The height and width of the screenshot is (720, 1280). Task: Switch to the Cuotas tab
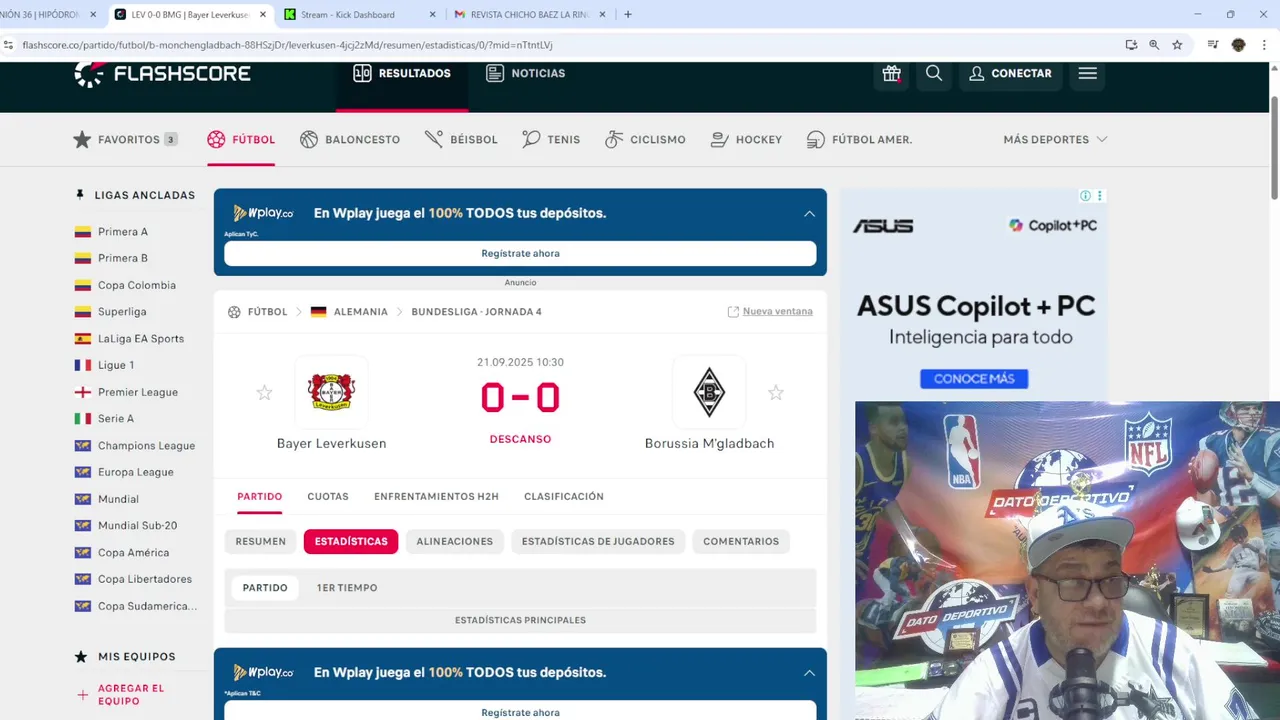[328, 496]
